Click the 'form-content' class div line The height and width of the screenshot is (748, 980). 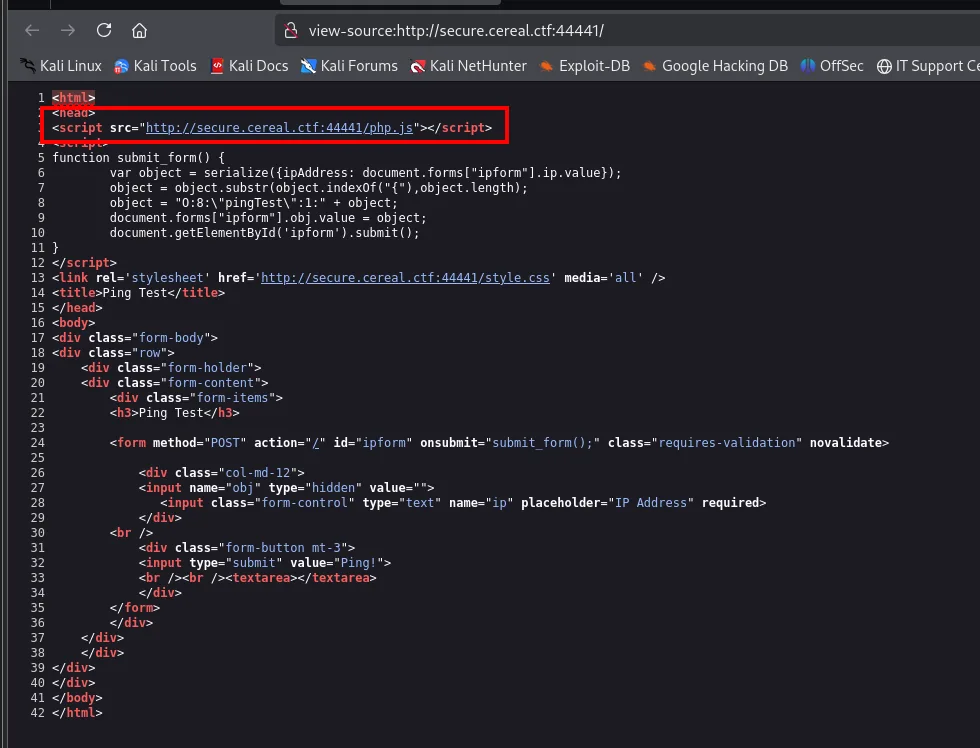click(174, 382)
